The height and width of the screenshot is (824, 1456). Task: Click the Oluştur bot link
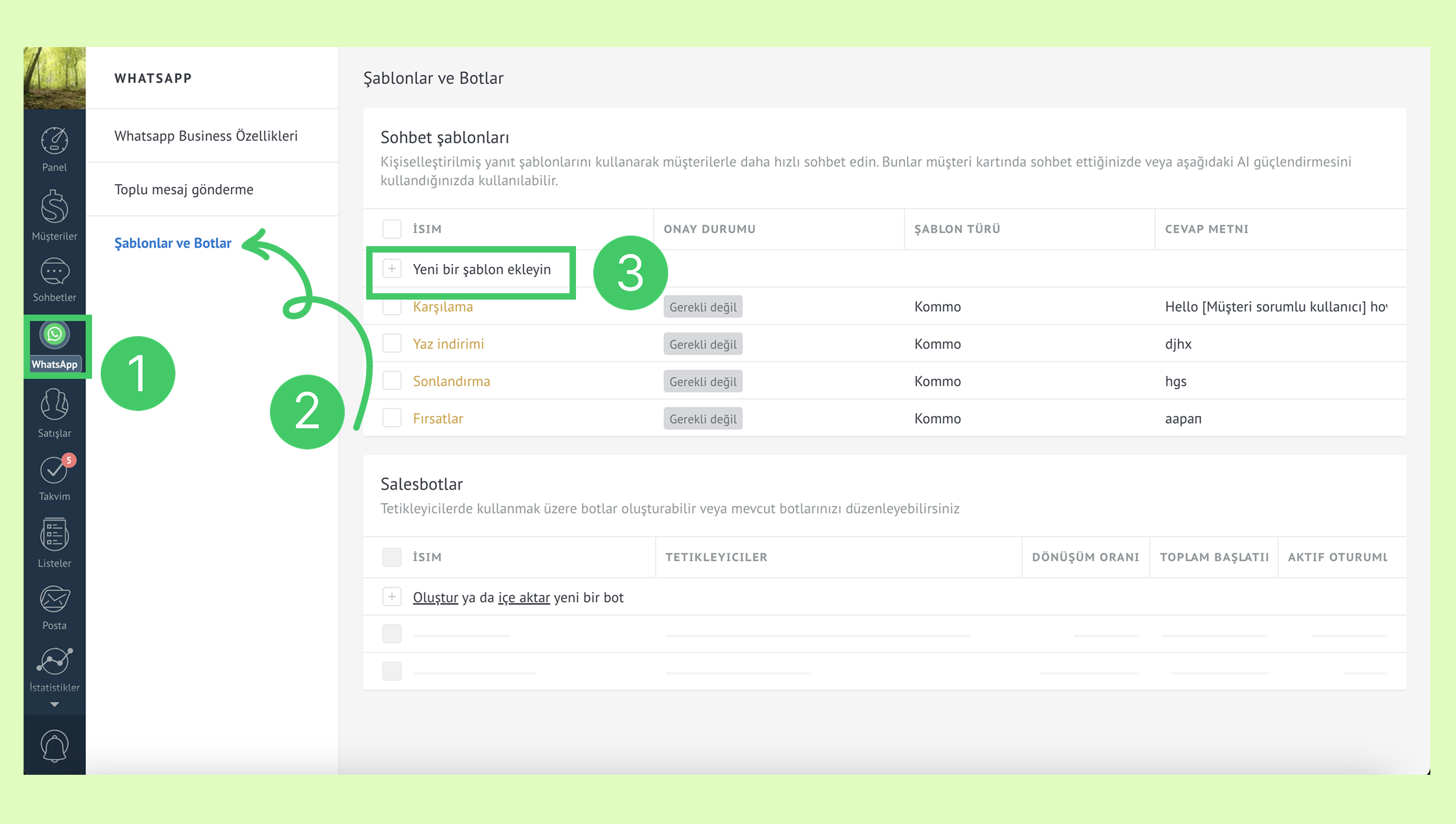click(435, 598)
